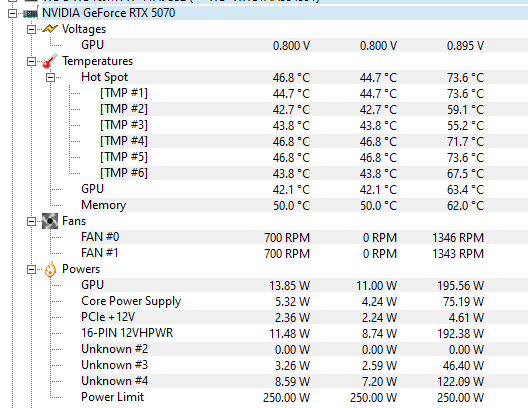Collapse the NVIDIA GeForce RTX 5070 node
528x408 pixels.
tap(12, 13)
